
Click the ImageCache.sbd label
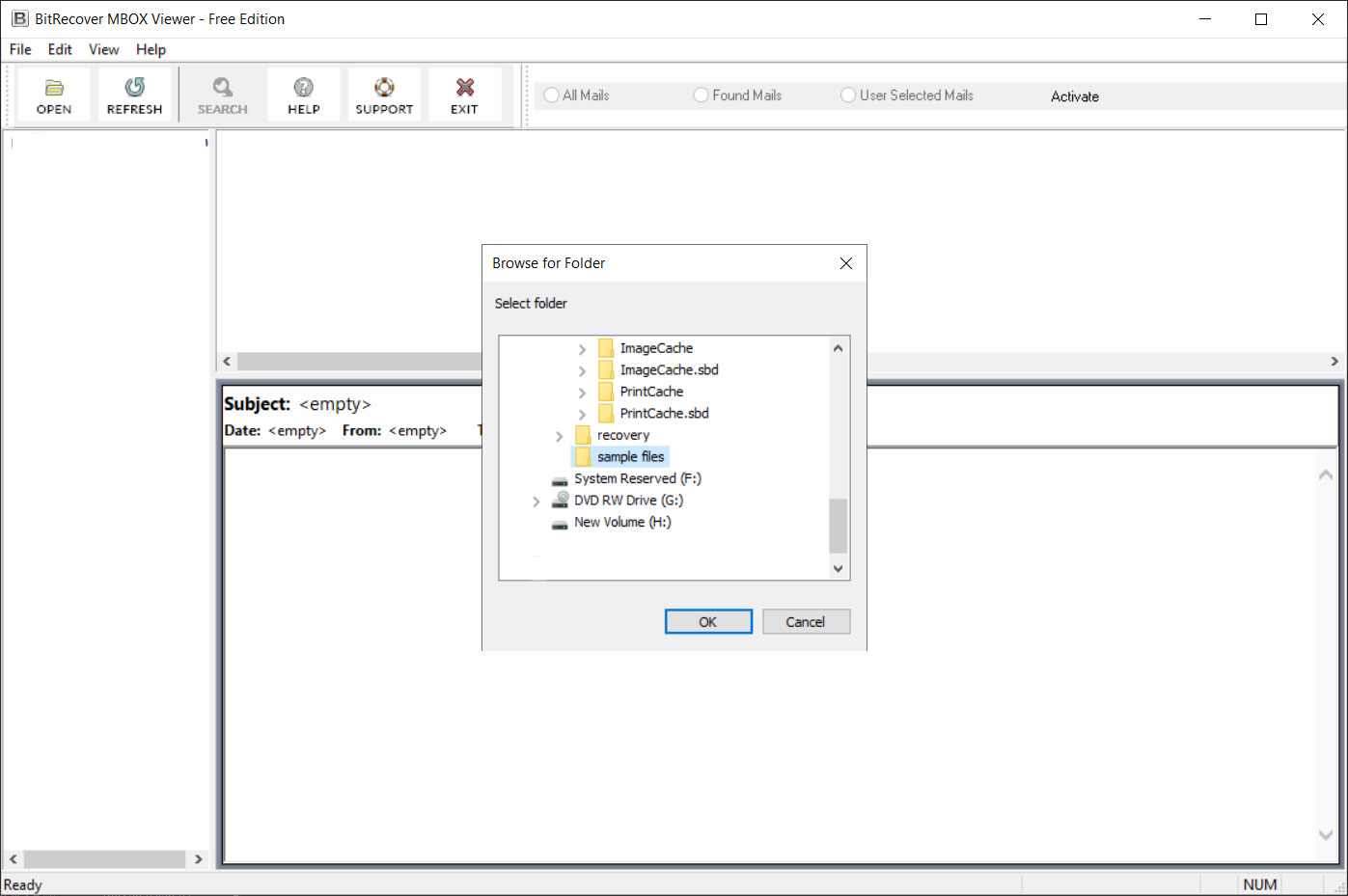click(x=670, y=370)
